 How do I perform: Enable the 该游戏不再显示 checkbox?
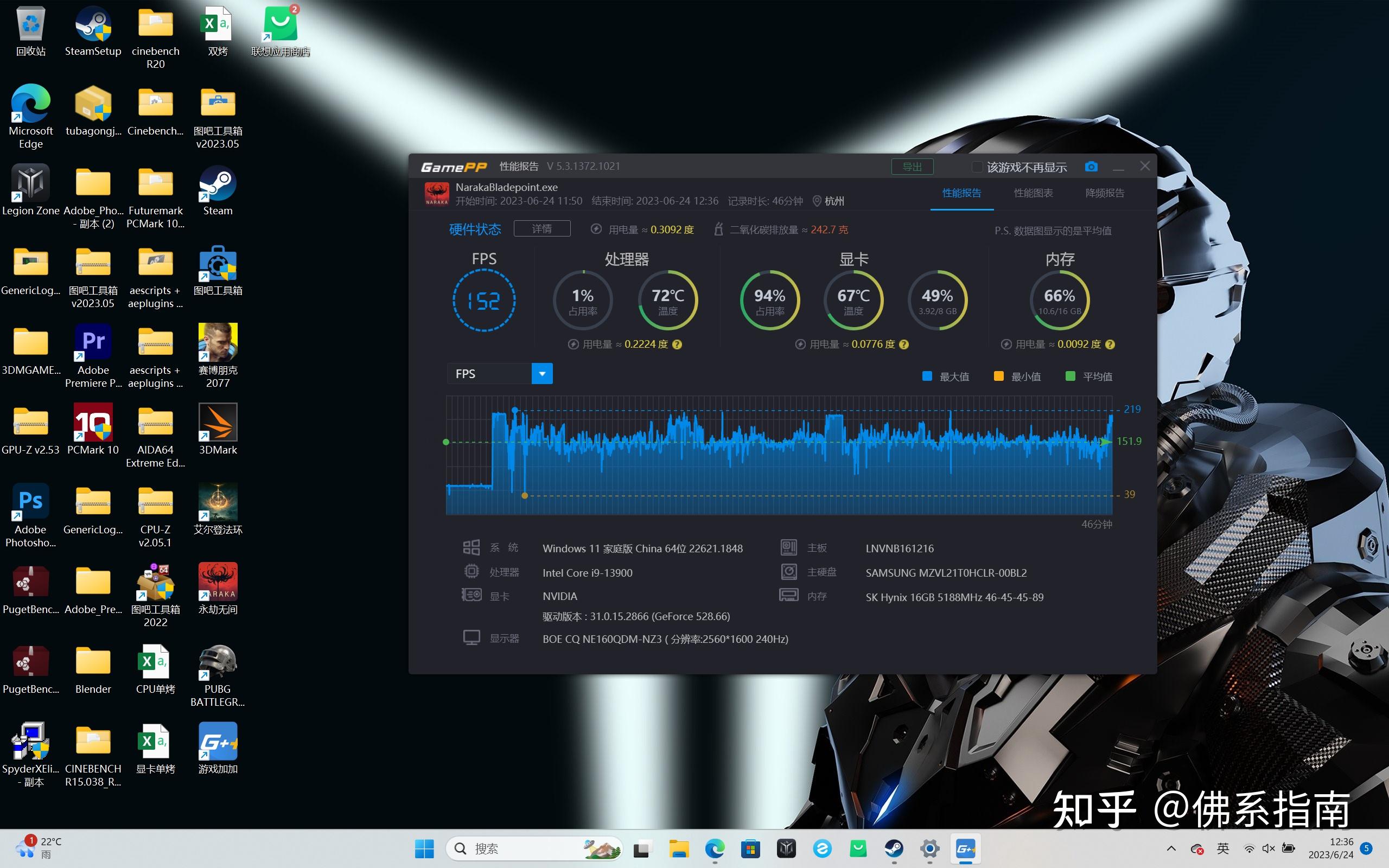click(976, 167)
